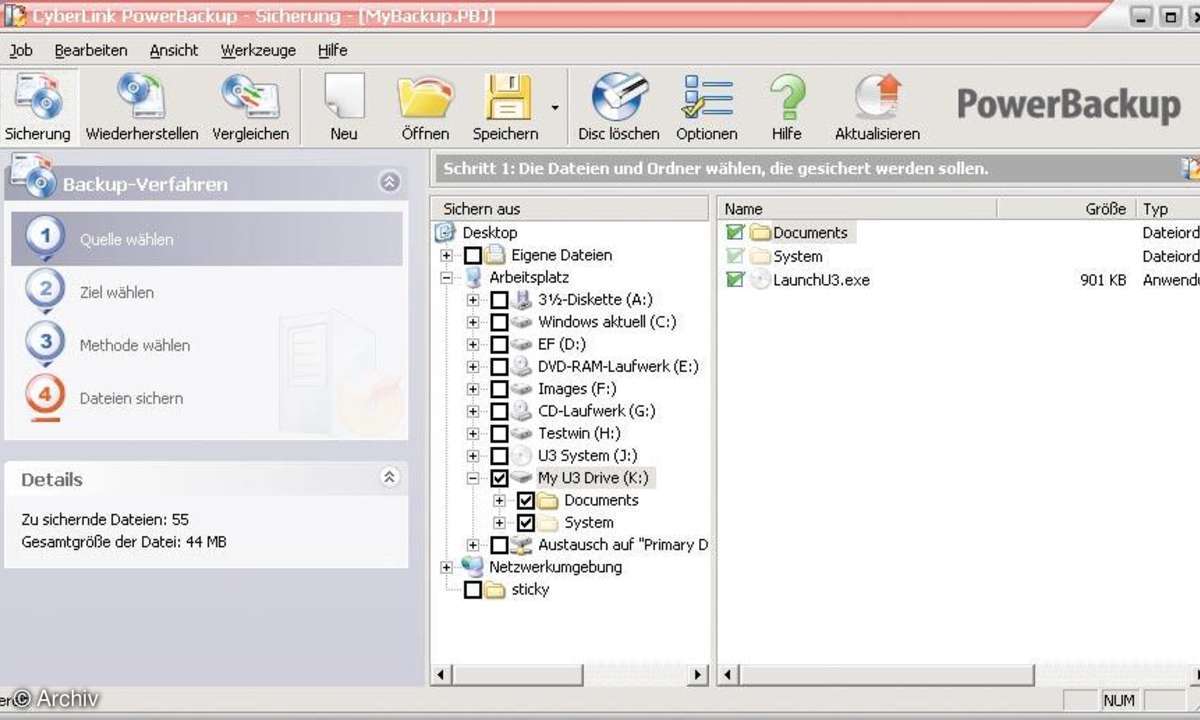Check the Images (F:) checkbox
This screenshot has height=720, width=1200.
point(499,389)
